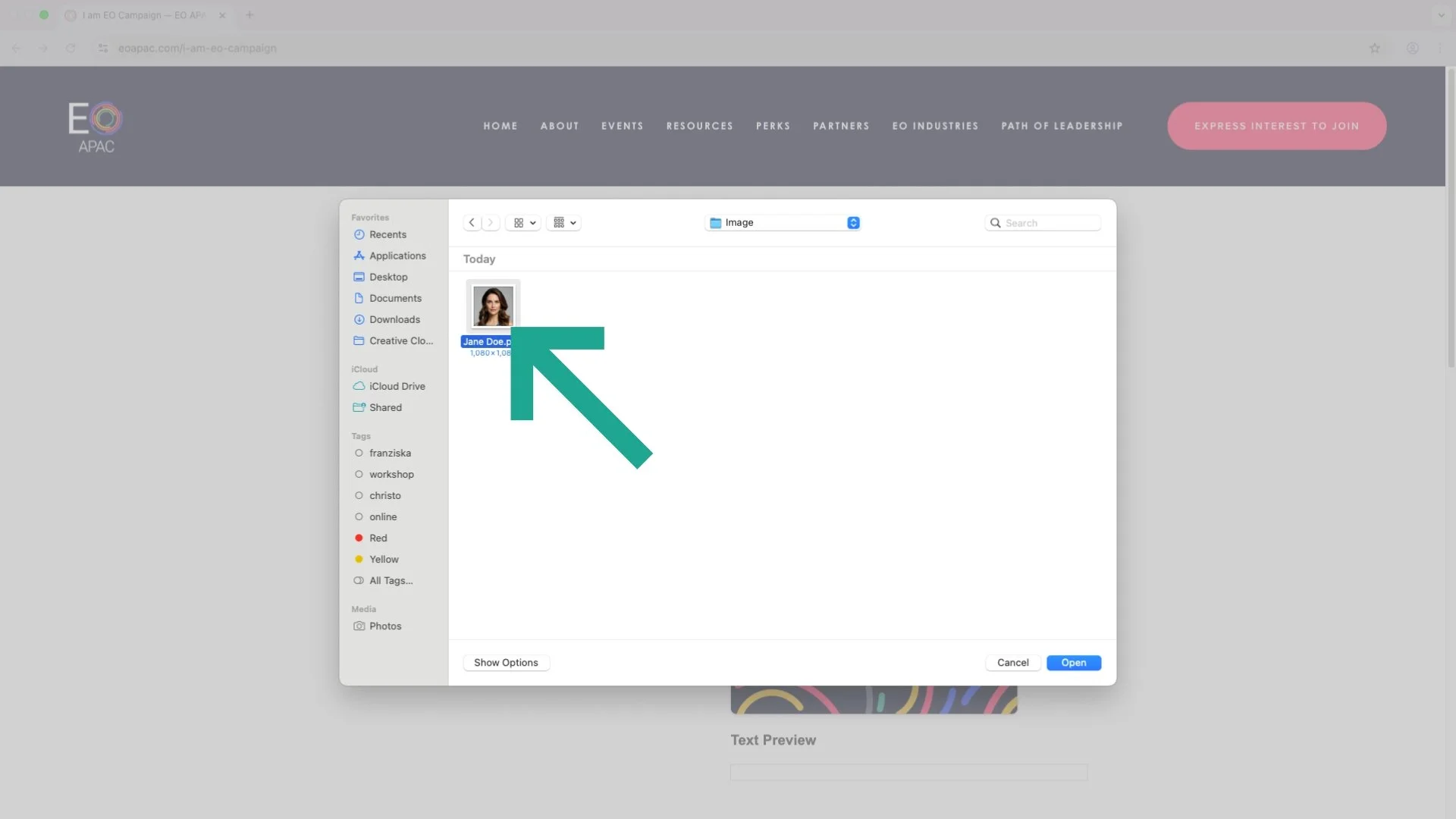Click the back navigation chevron in file dialog
The height and width of the screenshot is (819, 1456).
[472, 223]
